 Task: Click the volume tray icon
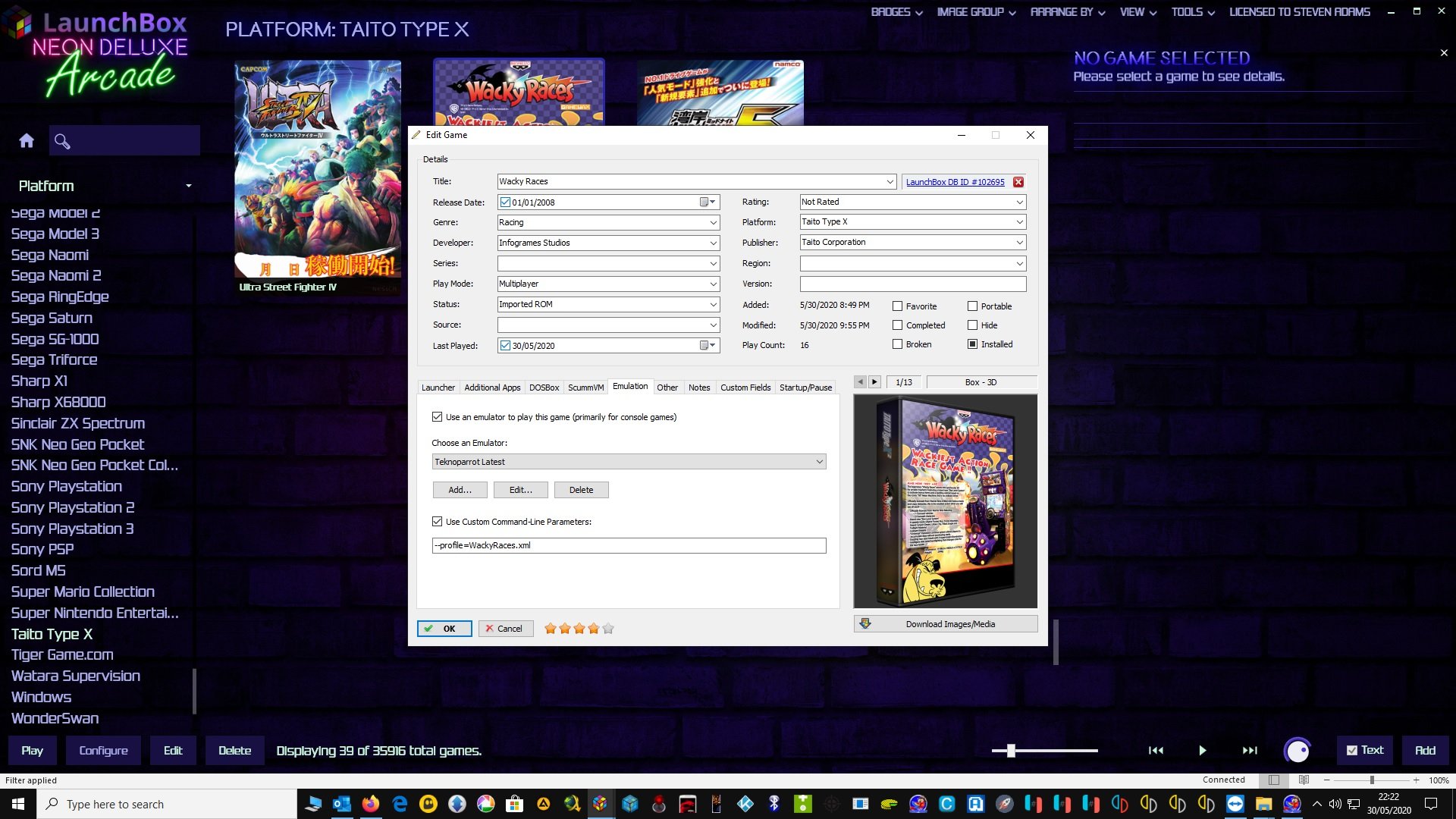(1335, 804)
